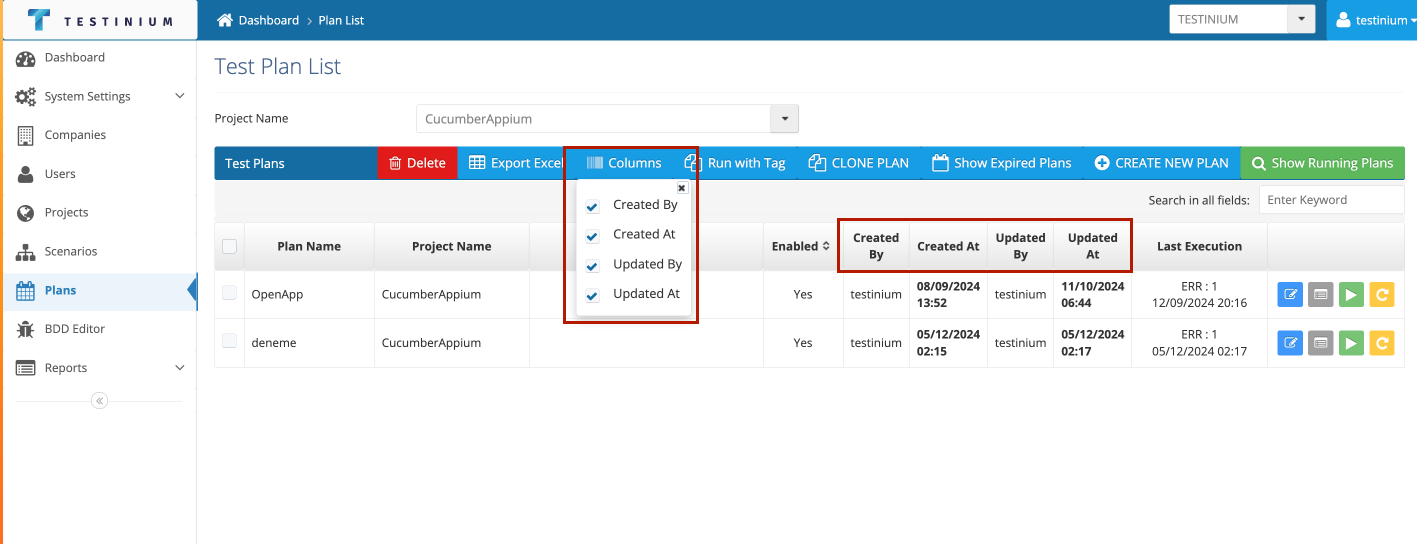
Task: Uncheck the Updated By column checkbox
Action: [592, 266]
